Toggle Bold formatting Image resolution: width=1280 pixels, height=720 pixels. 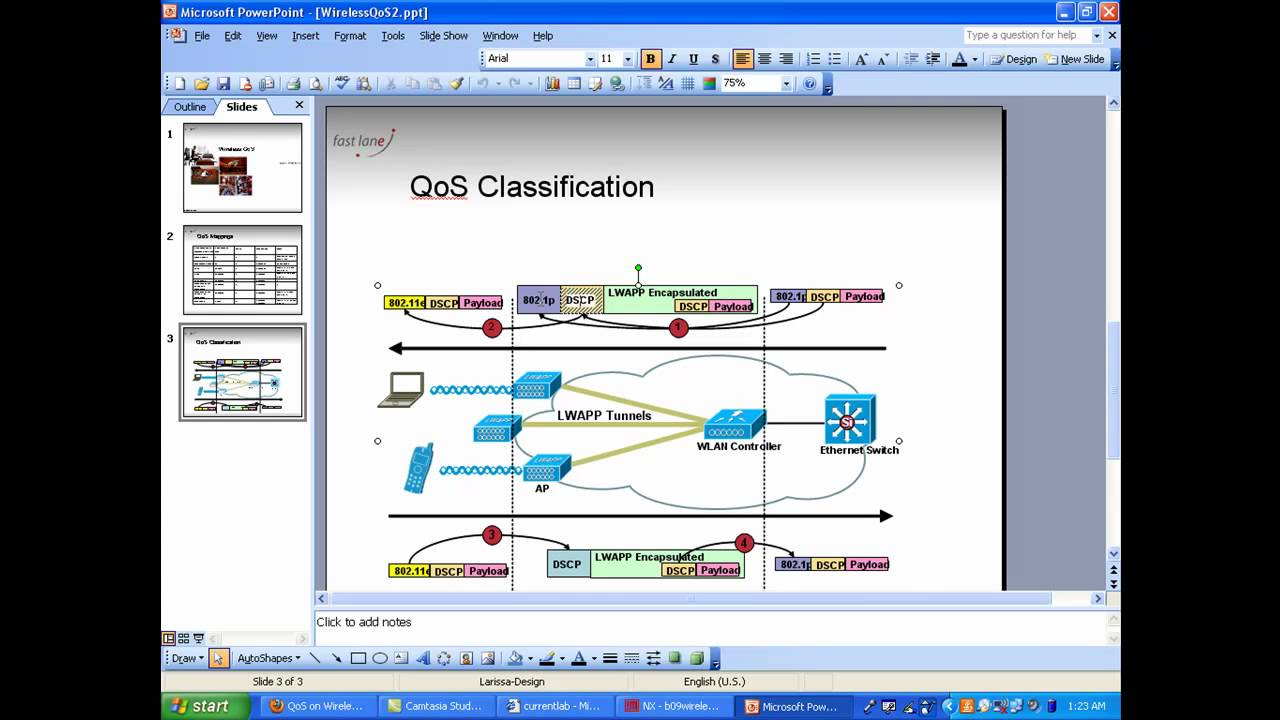coord(650,59)
